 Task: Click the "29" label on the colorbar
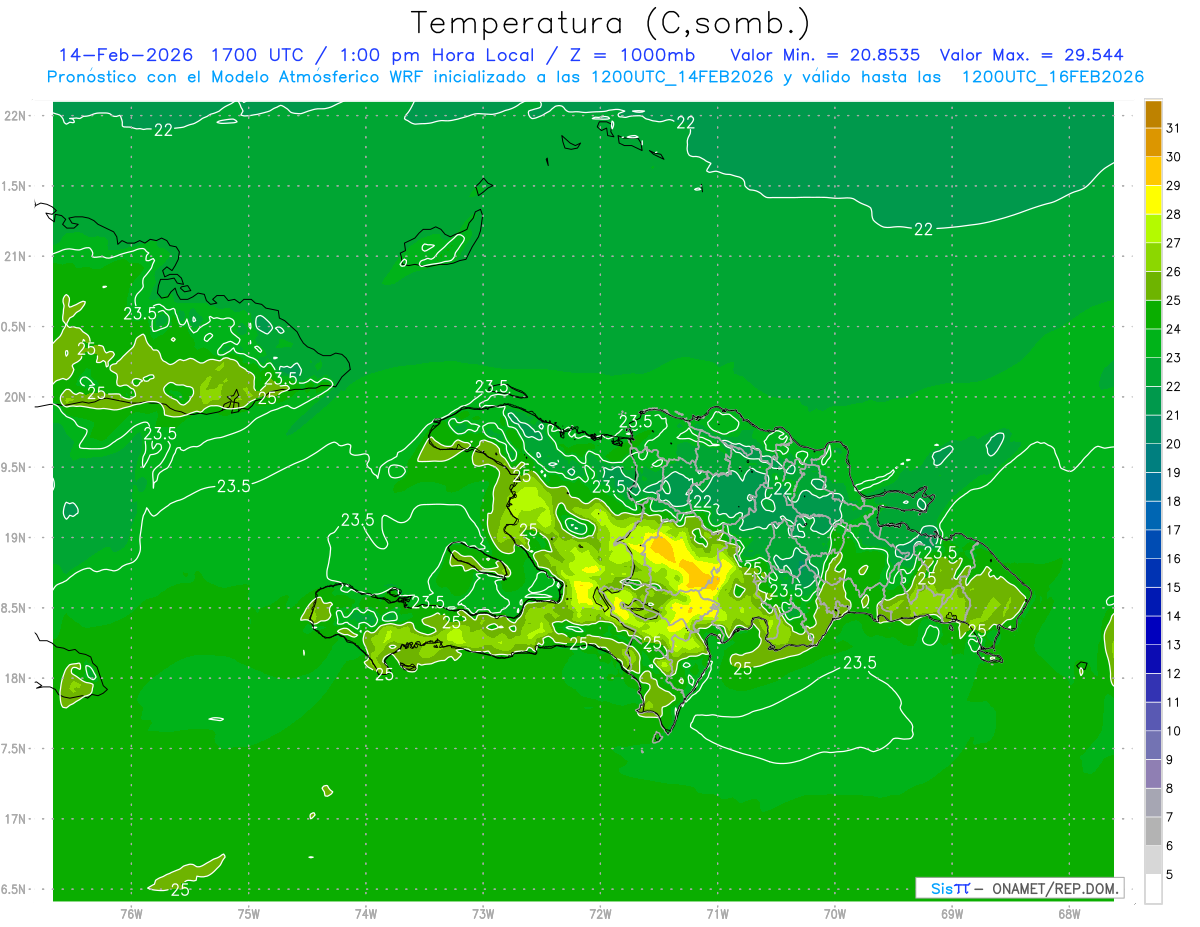1173,186
